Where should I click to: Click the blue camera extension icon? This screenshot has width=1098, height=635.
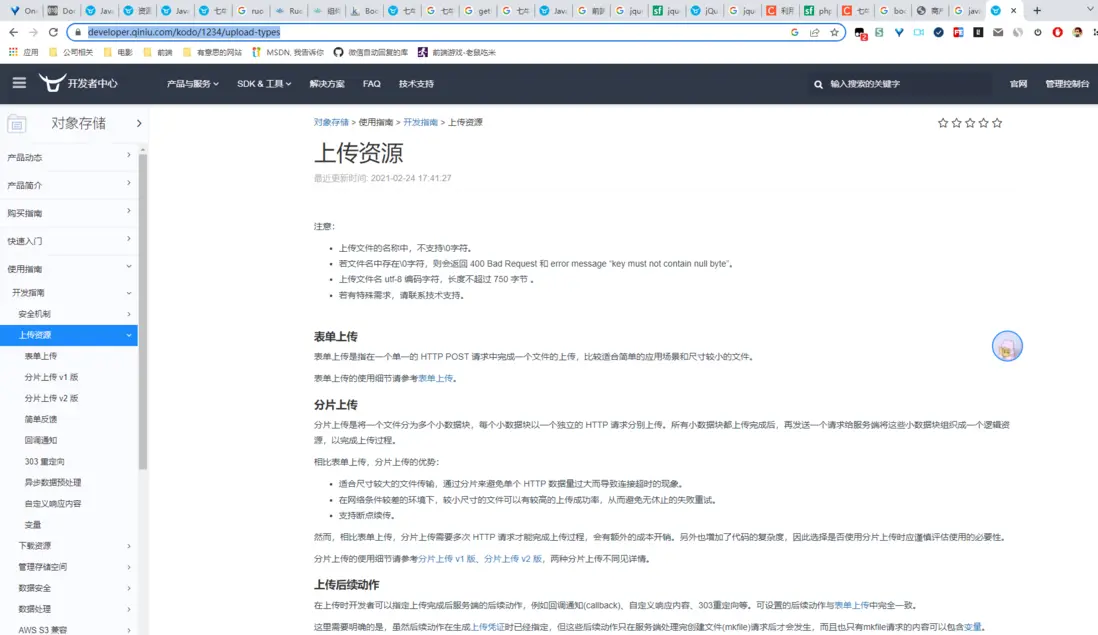[x=919, y=32]
